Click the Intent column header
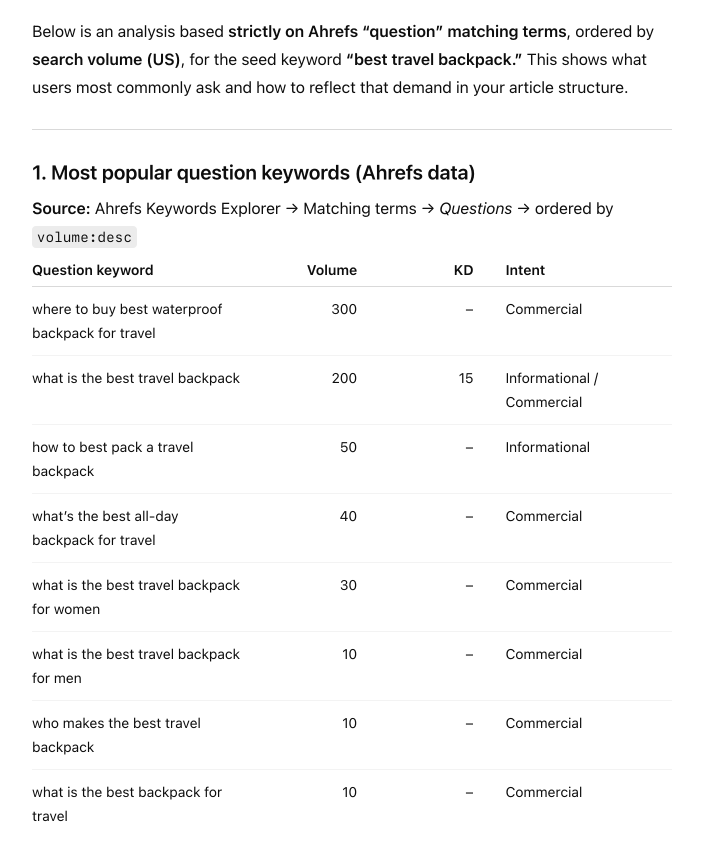 525,270
